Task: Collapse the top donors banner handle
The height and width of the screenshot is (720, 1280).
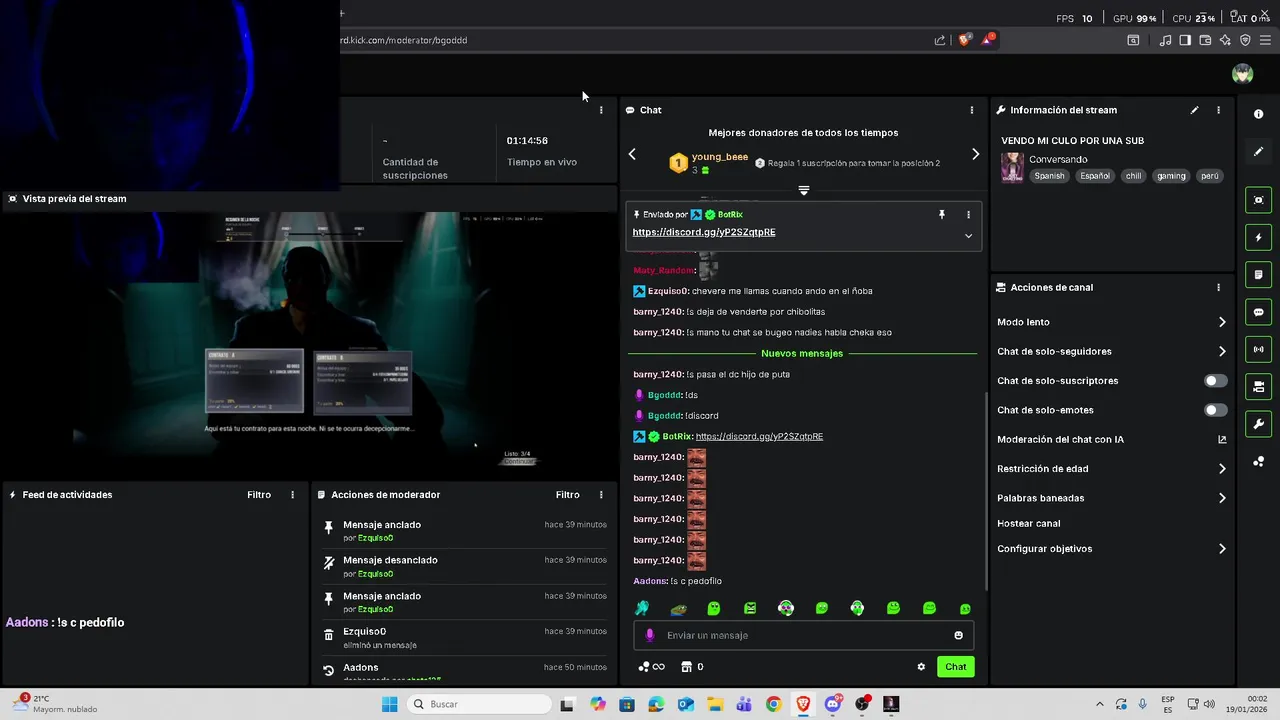Action: pyautogui.click(x=803, y=190)
